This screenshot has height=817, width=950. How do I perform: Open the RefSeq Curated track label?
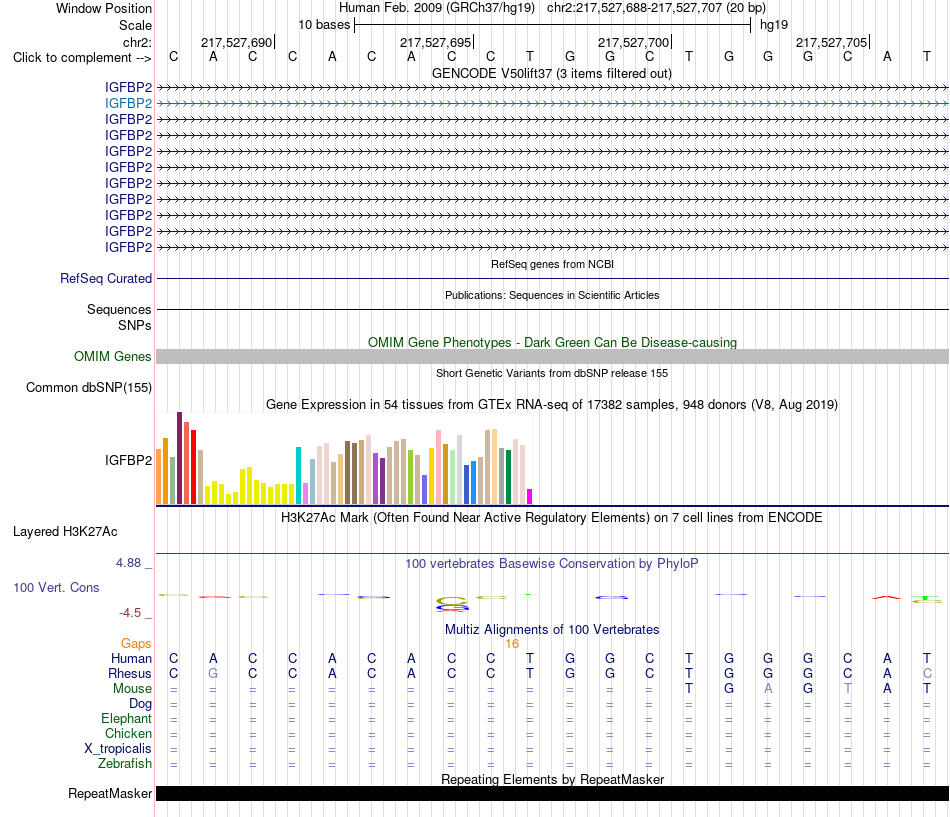coord(106,278)
